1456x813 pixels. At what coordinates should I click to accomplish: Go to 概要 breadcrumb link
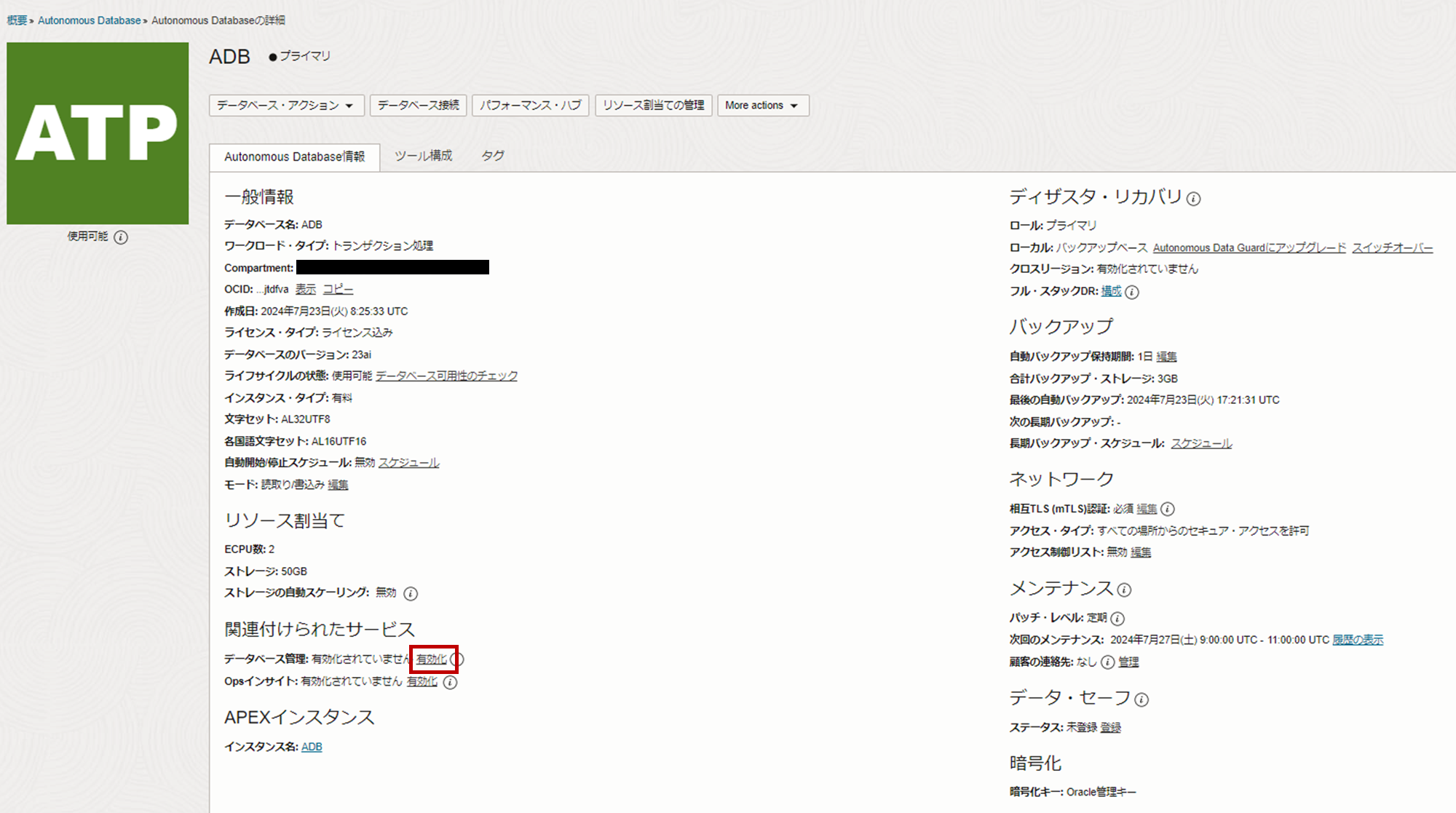(17, 20)
